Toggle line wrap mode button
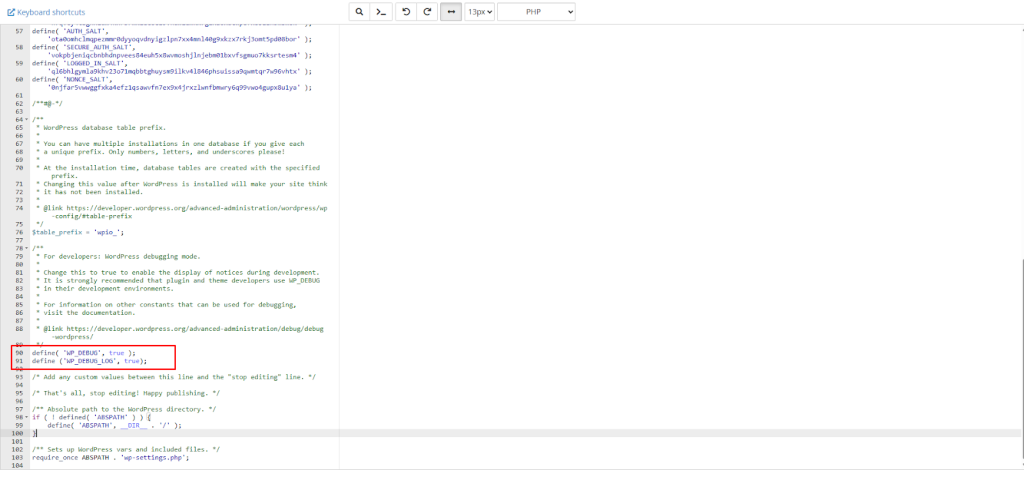 (451, 12)
